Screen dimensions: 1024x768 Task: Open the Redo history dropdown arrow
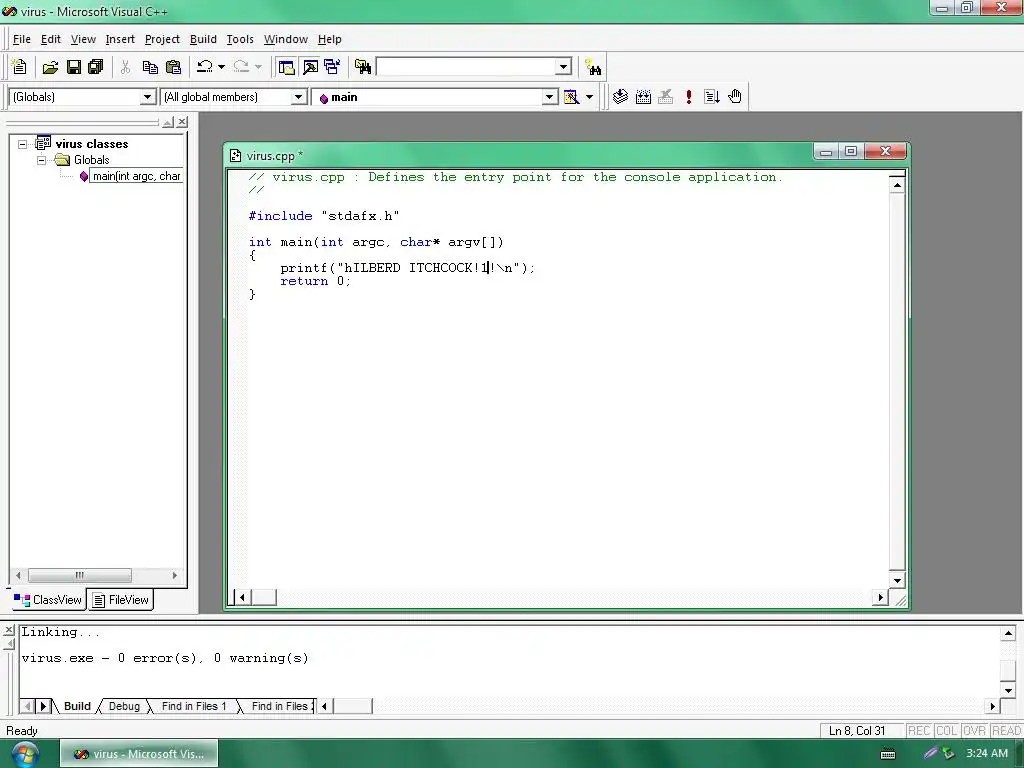pos(258,67)
